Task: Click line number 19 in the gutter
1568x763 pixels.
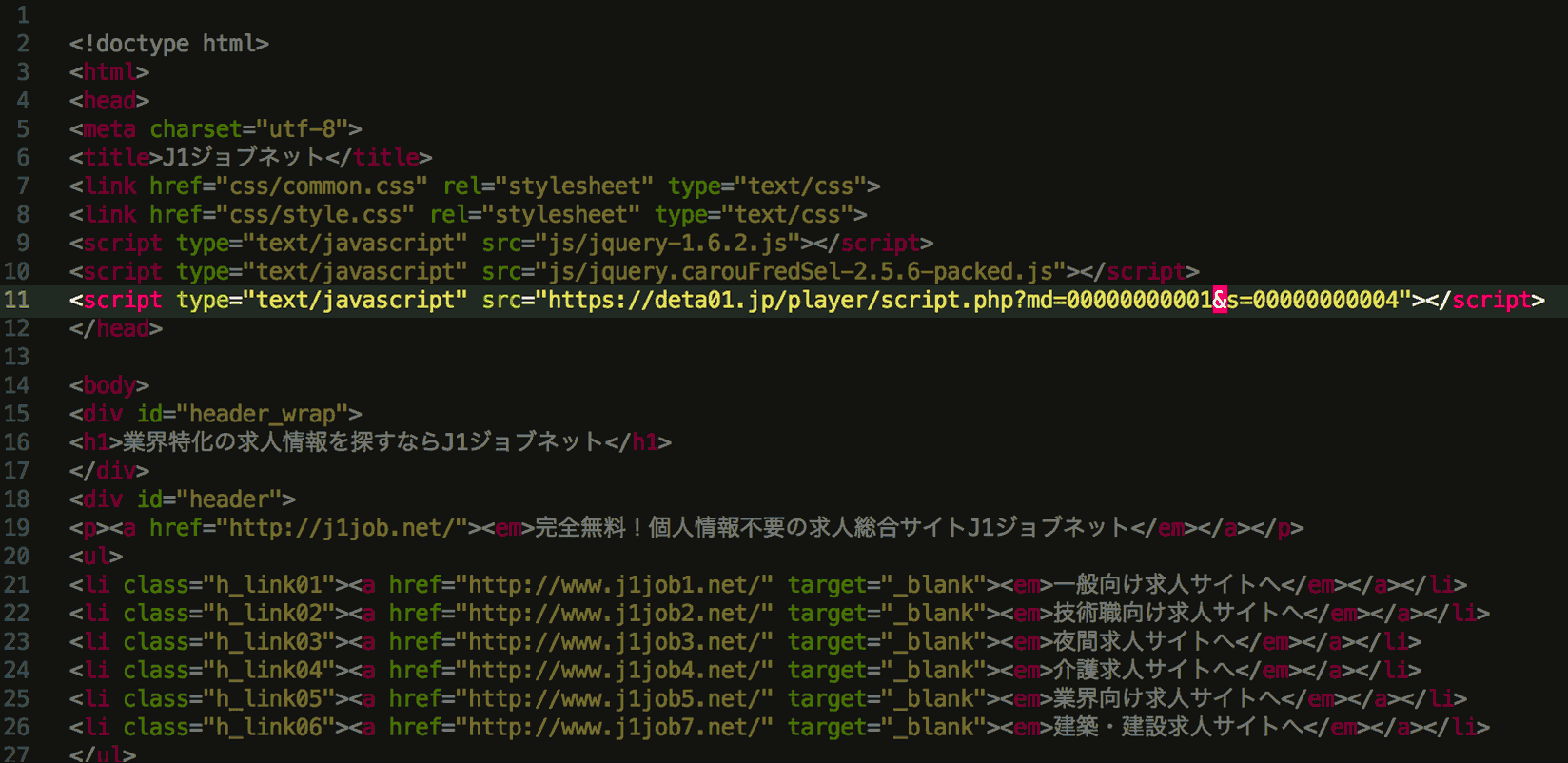Action: click(x=16, y=528)
